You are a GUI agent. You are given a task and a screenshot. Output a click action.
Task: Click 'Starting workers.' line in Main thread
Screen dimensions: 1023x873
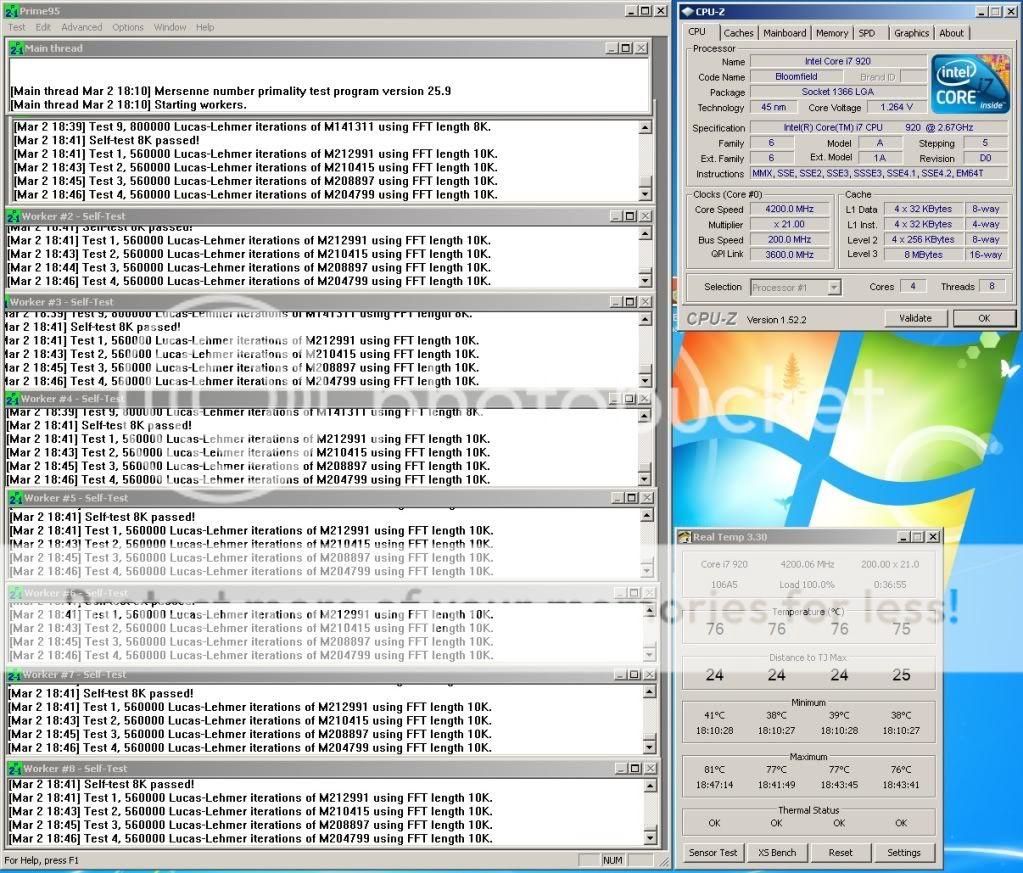[x=129, y=105]
